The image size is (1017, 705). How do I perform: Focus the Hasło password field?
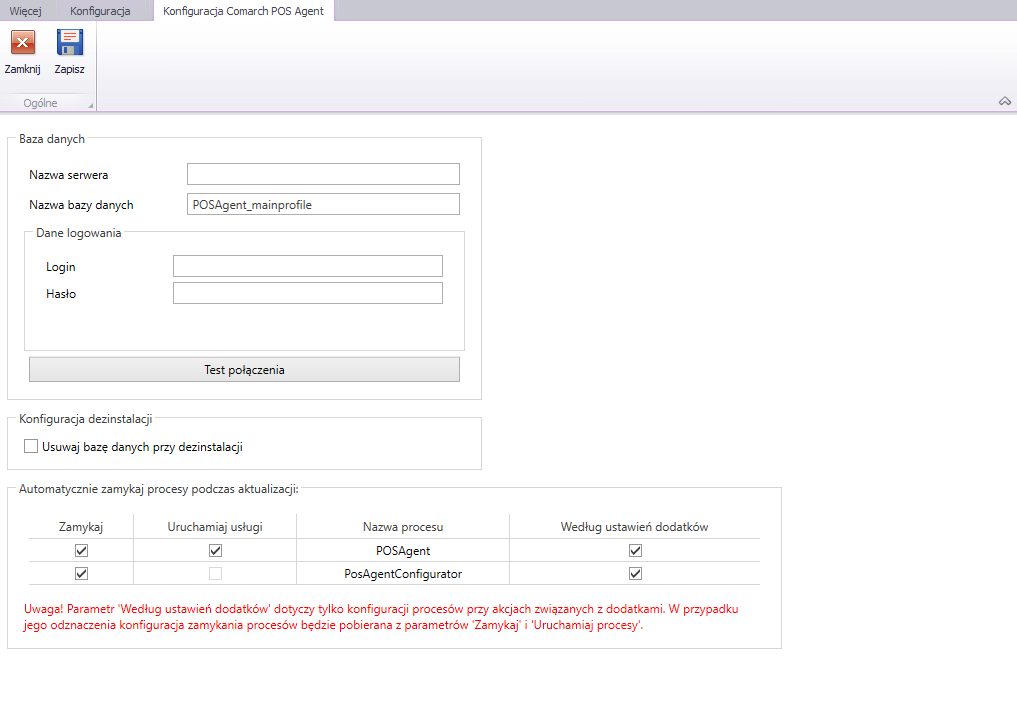(307, 293)
